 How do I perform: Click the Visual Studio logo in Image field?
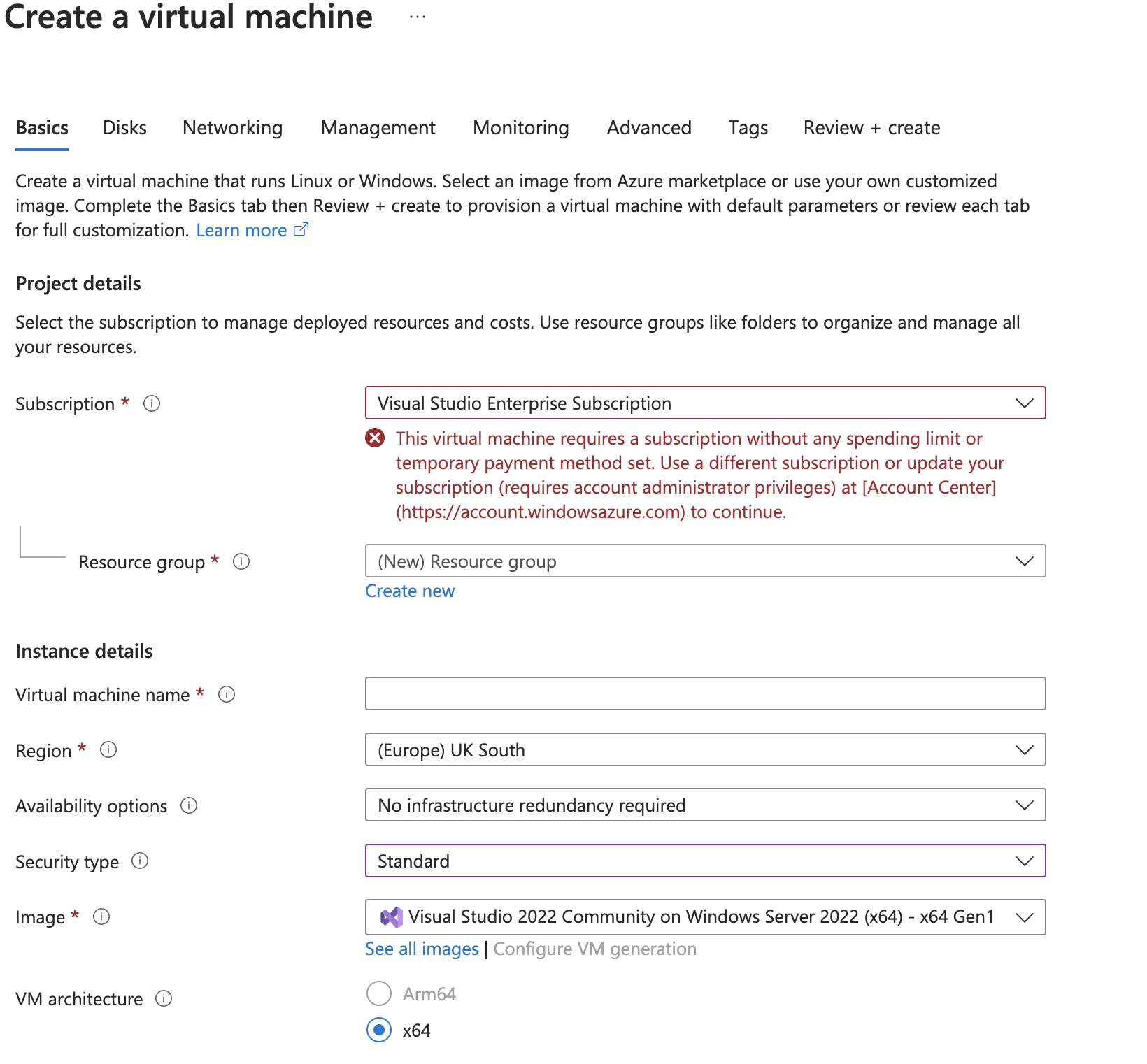[391, 916]
